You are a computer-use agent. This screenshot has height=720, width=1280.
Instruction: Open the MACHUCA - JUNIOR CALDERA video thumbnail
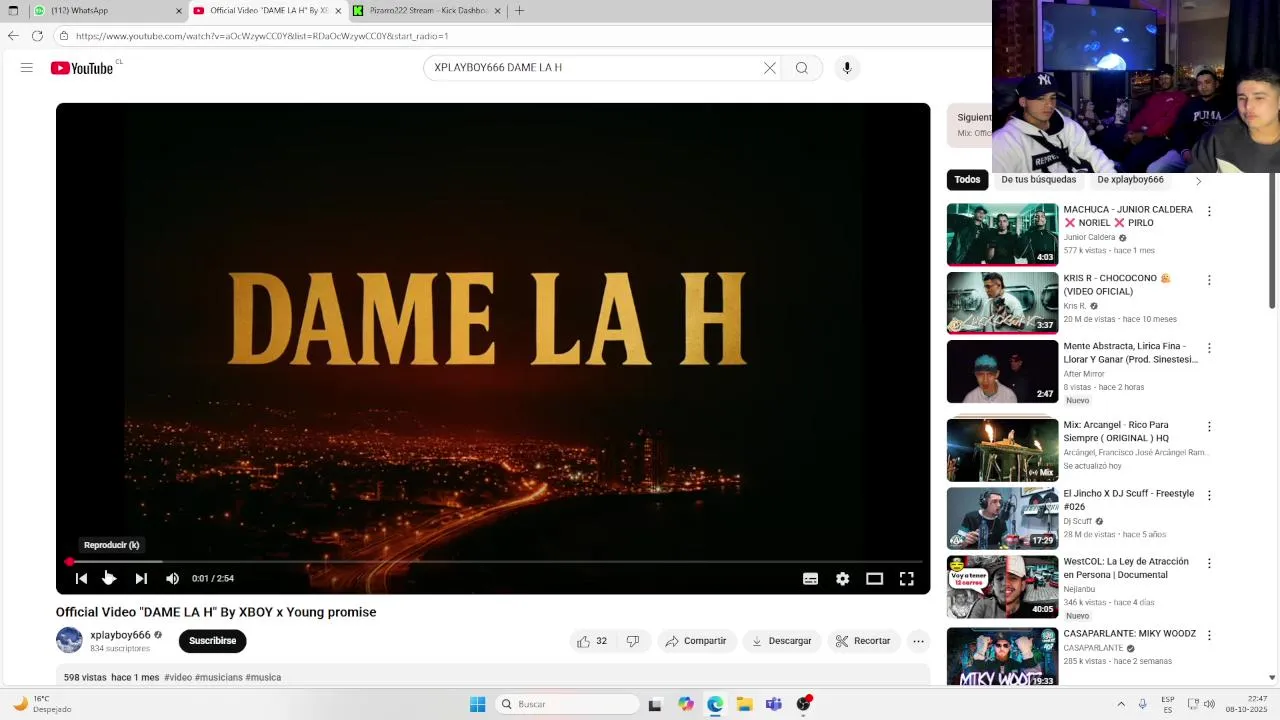pyautogui.click(x=1002, y=235)
